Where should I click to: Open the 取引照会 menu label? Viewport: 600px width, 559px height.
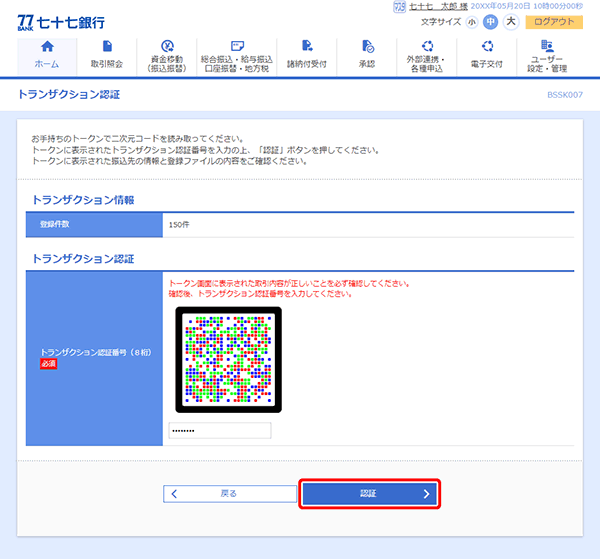(x=107, y=64)
